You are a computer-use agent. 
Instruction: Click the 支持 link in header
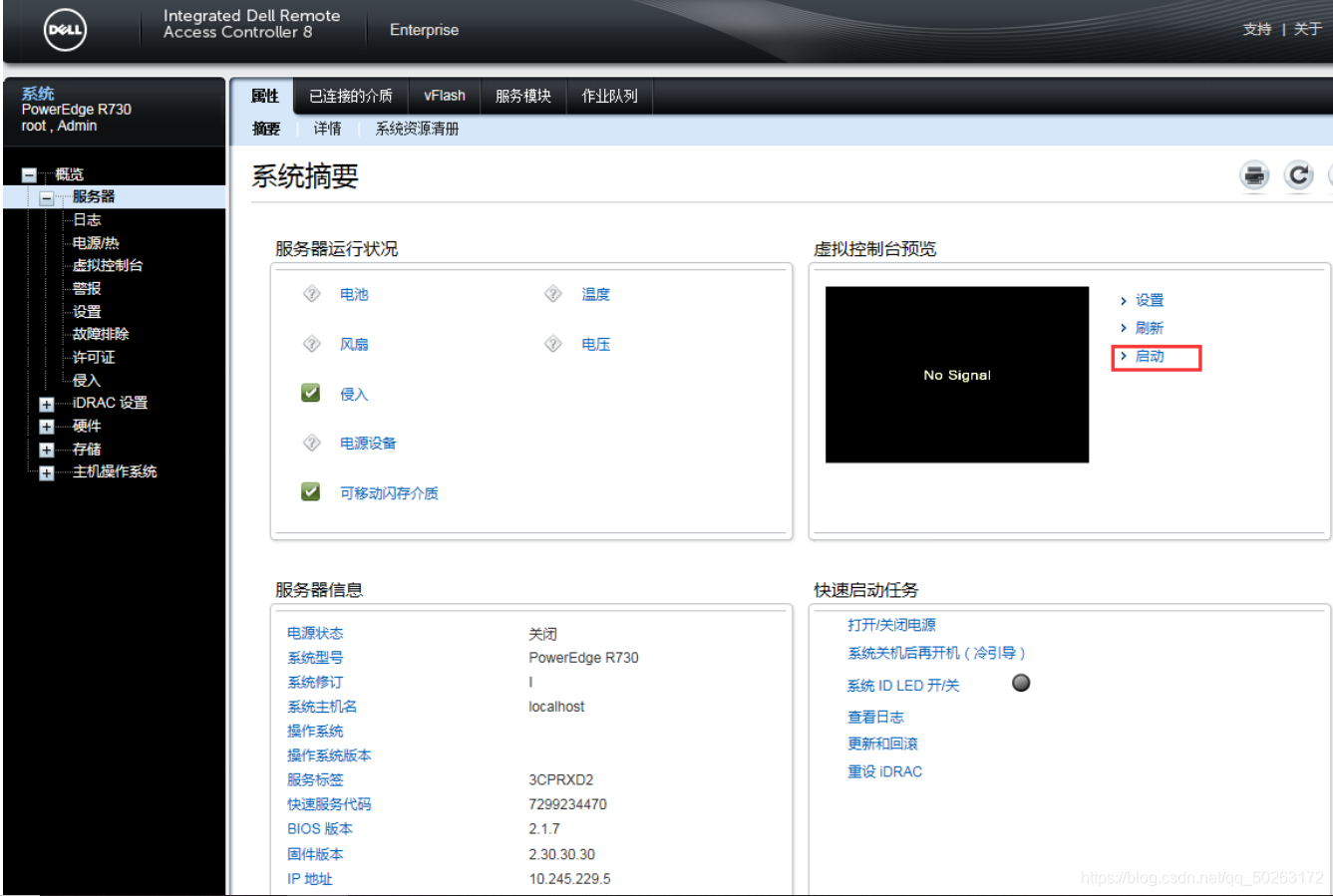(1257, 29)
